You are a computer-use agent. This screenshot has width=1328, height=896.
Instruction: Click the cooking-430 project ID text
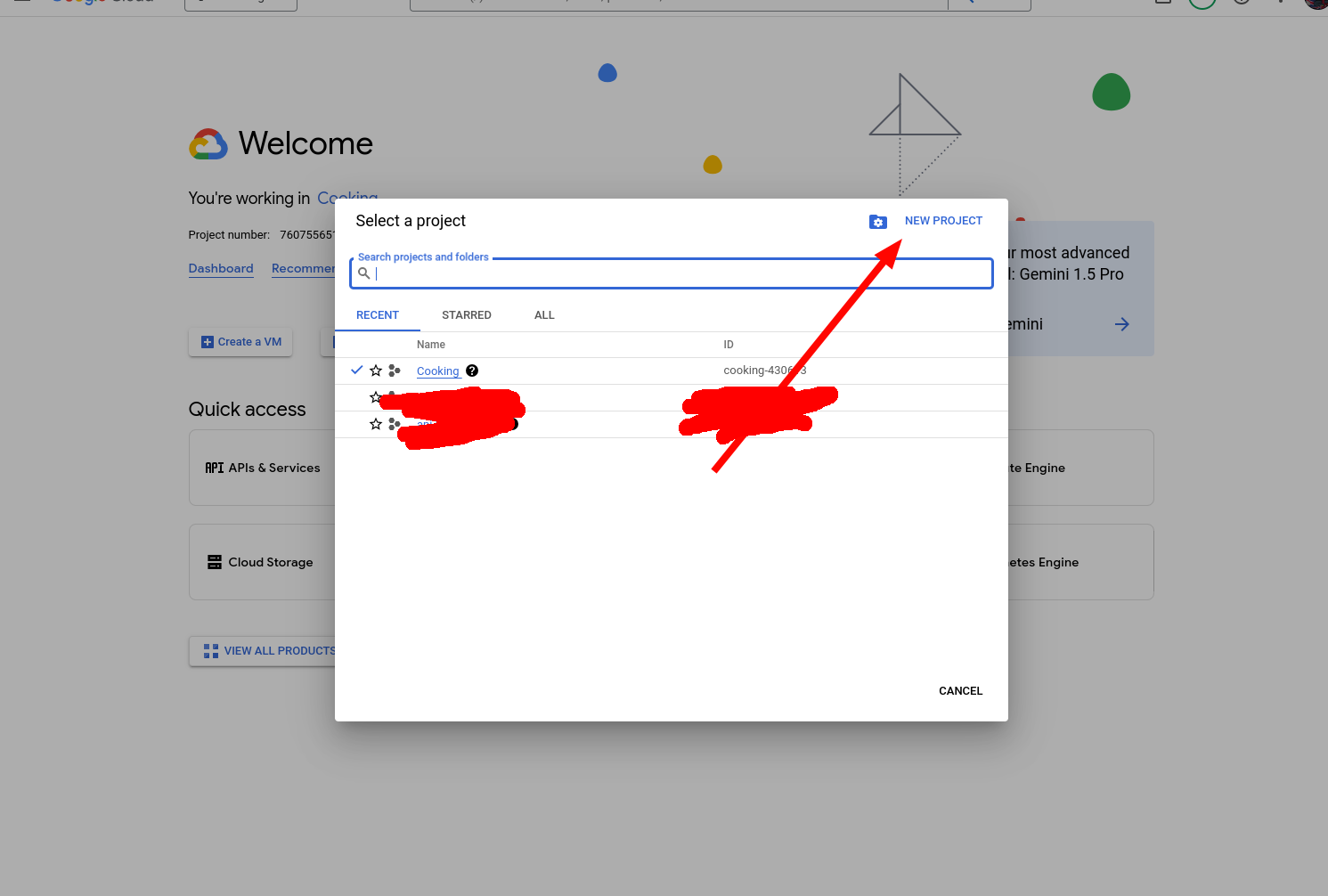point(764,371)
